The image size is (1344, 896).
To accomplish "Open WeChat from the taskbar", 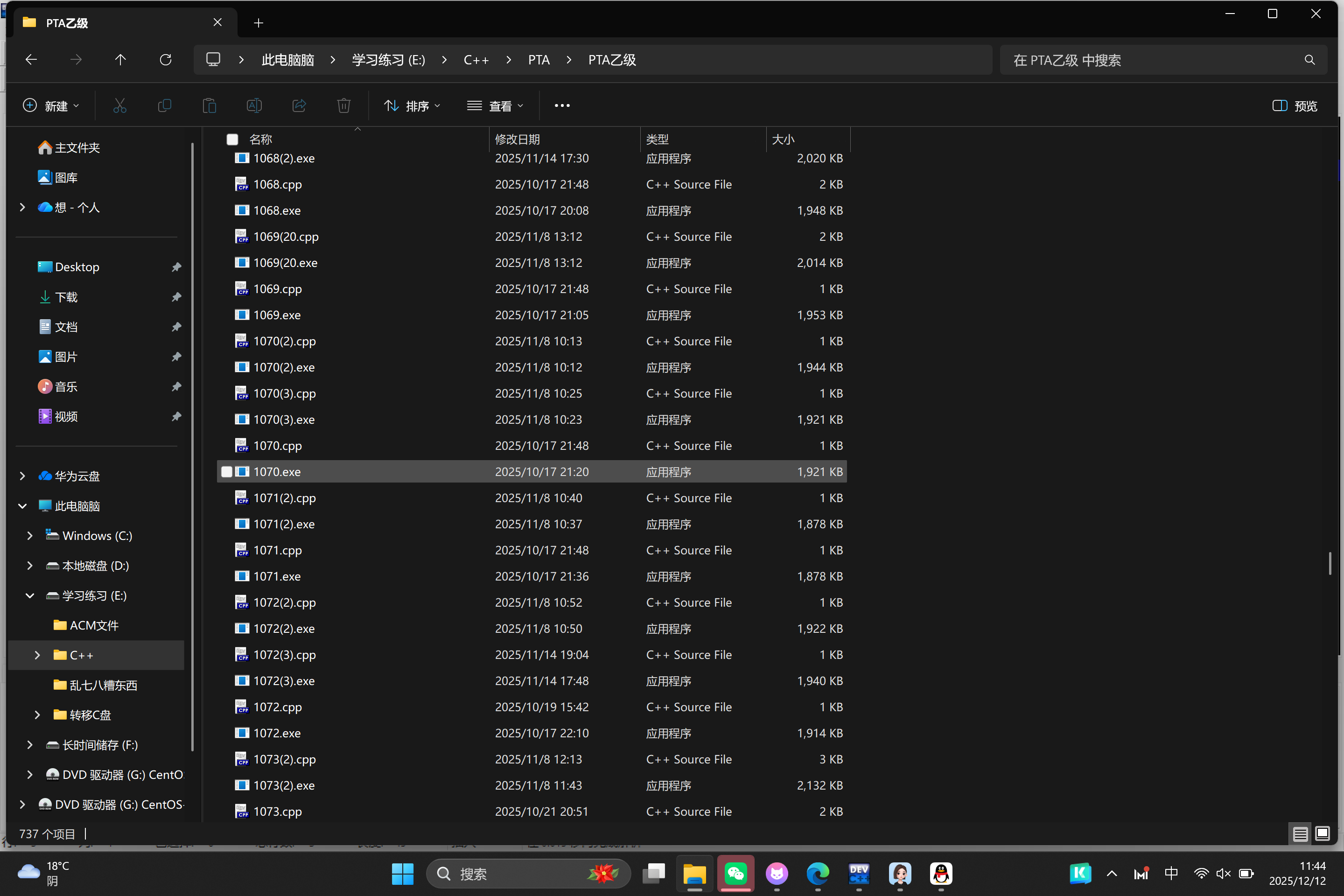I will click(735, 873).
